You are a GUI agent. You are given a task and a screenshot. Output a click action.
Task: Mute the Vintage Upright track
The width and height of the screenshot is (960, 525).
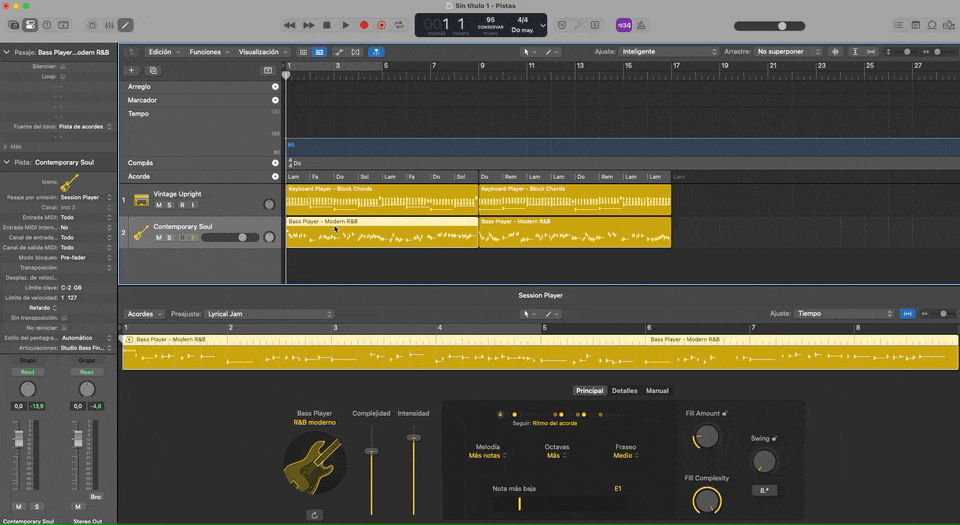pyautogui.click(x=159, y=205)
